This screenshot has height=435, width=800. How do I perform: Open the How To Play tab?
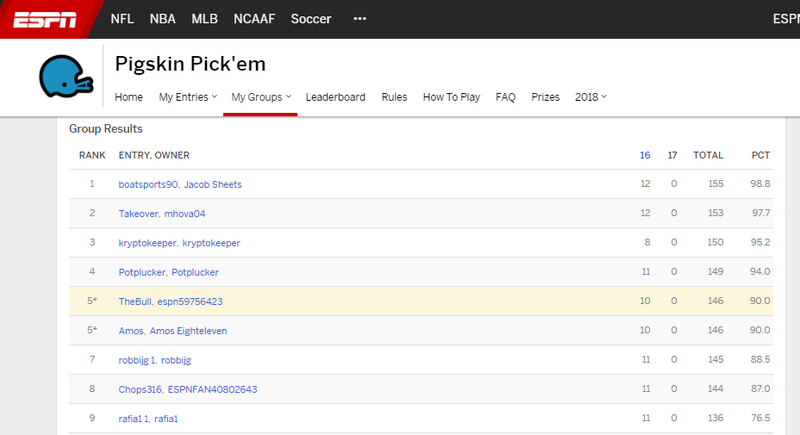coord(451,97)
